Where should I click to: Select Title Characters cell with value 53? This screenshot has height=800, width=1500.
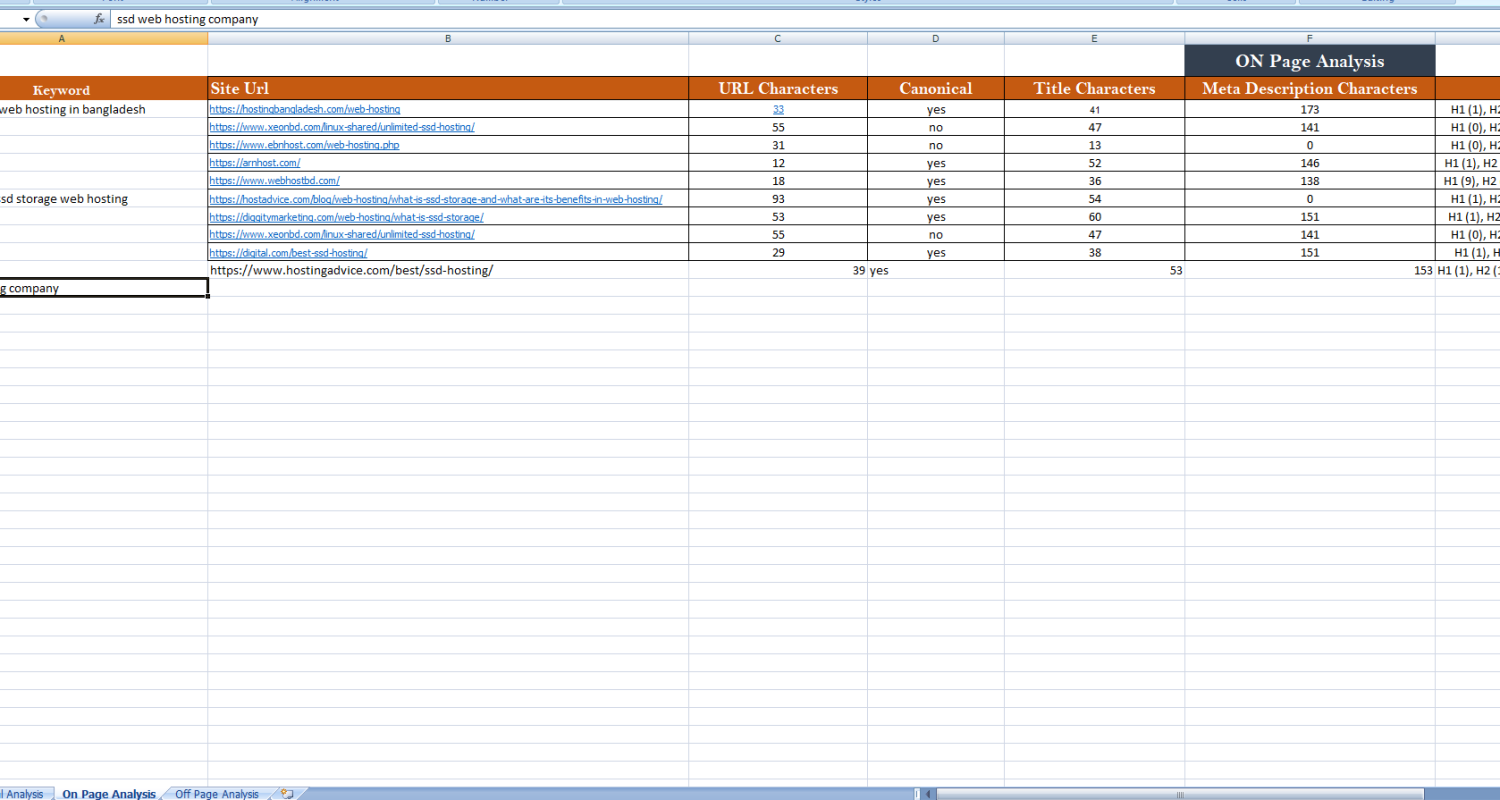click(1094, 270)
